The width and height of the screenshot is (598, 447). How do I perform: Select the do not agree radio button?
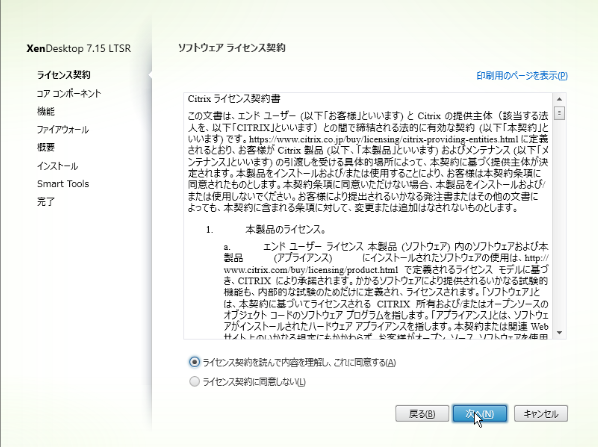195,381
